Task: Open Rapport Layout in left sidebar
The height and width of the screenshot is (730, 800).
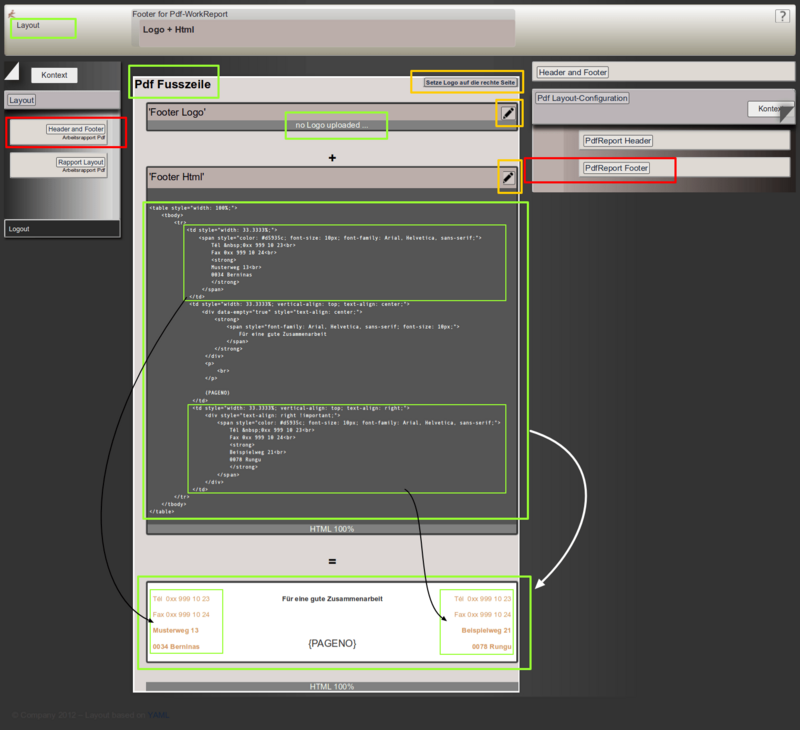Action: pyautogui.click(x=81, y=162)
